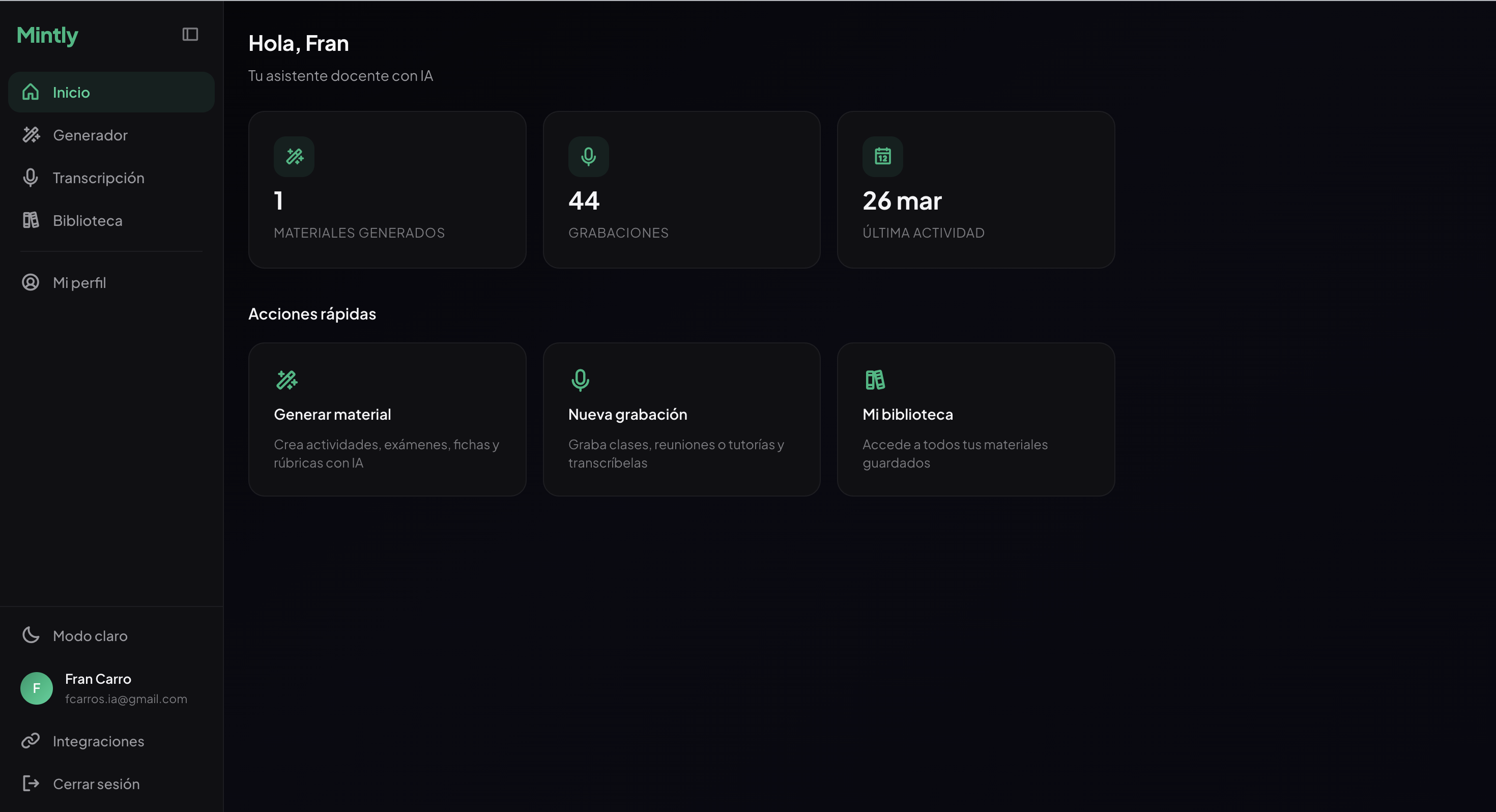Screen dimensions: 1496x812
Task: Click Cerrar sesión to log out
Action: [96, 784]
